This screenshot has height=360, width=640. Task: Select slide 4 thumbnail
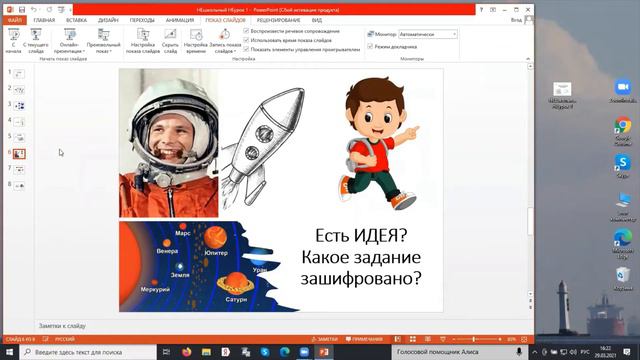click(19, 122)
